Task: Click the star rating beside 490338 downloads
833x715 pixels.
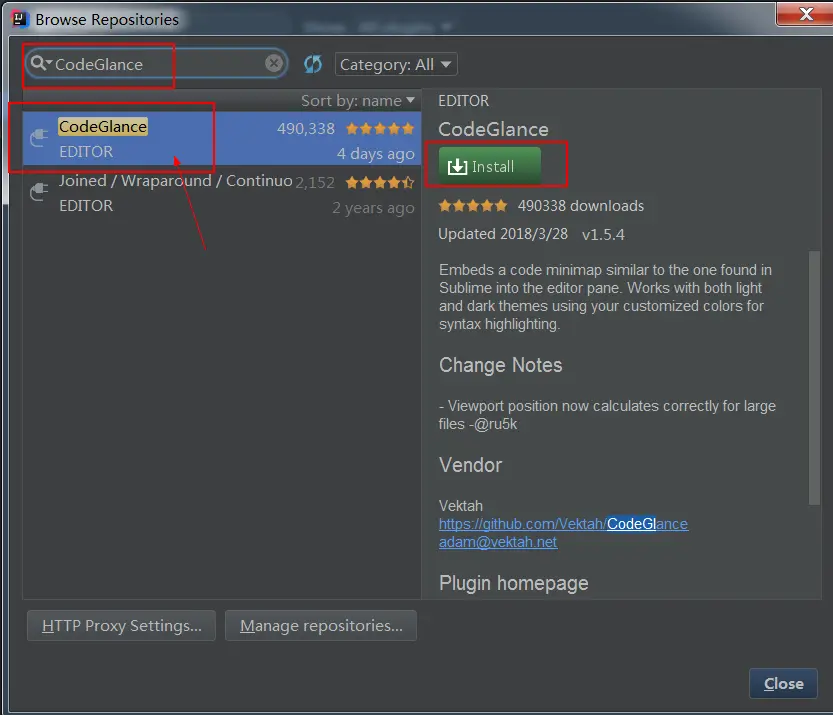Action: pos(473,206)
